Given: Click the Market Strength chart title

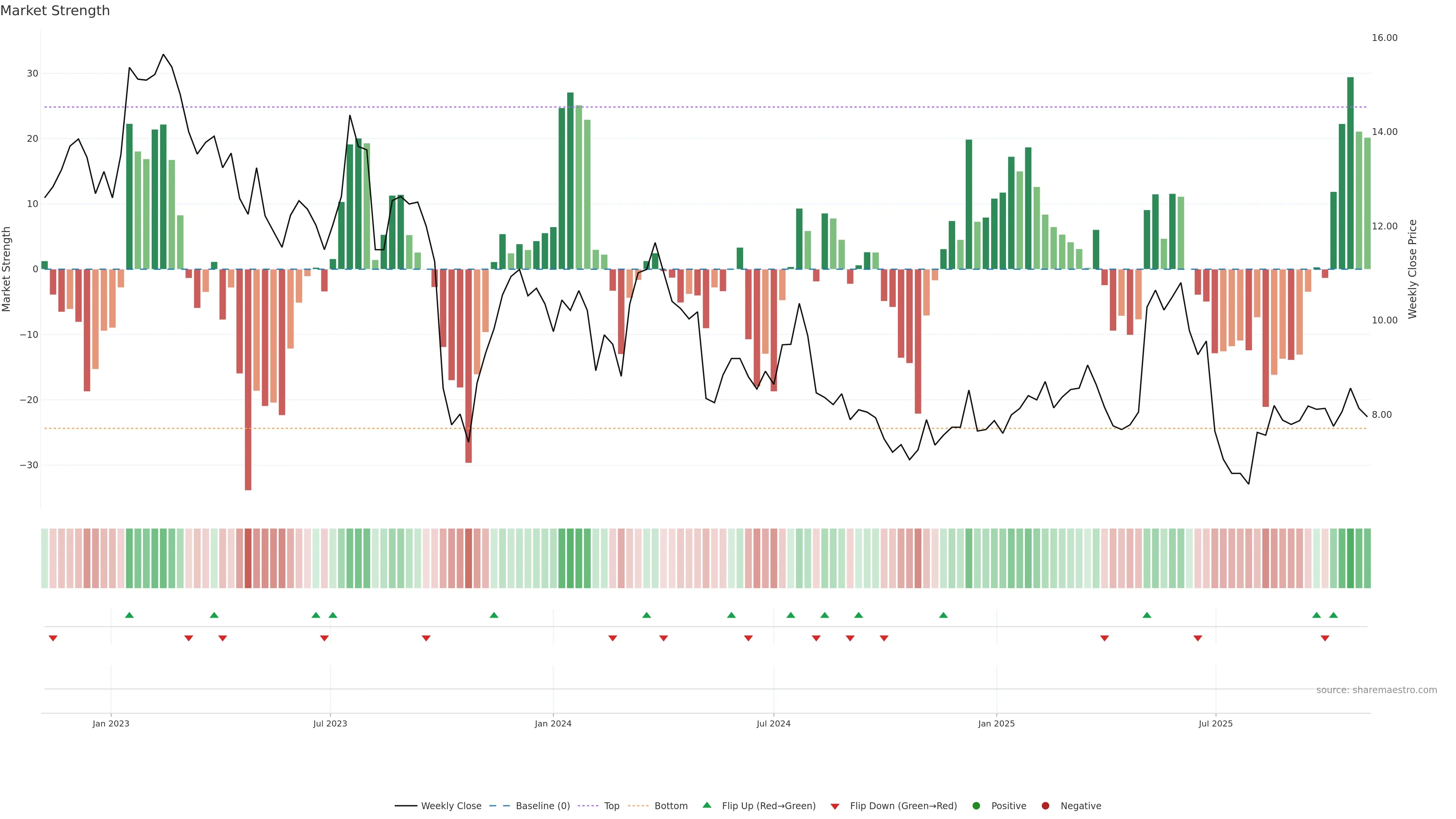Looking at the screenshot, I should (x=55, y=11).
